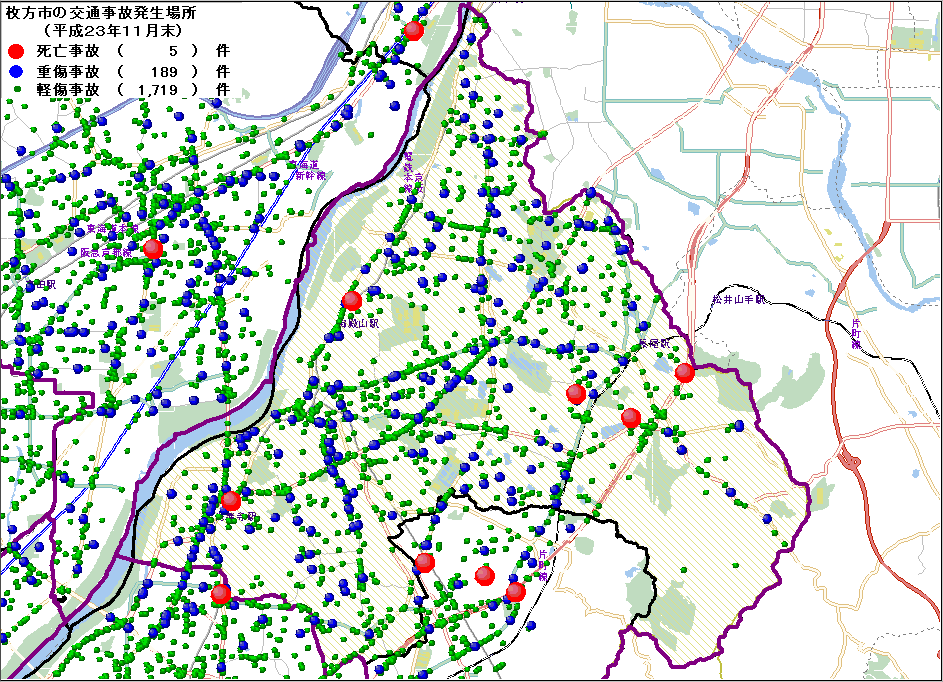This screenshot has height=682, width=943.
Task: Click the 長尾駅 station label
Action: (x=654, y=343)
